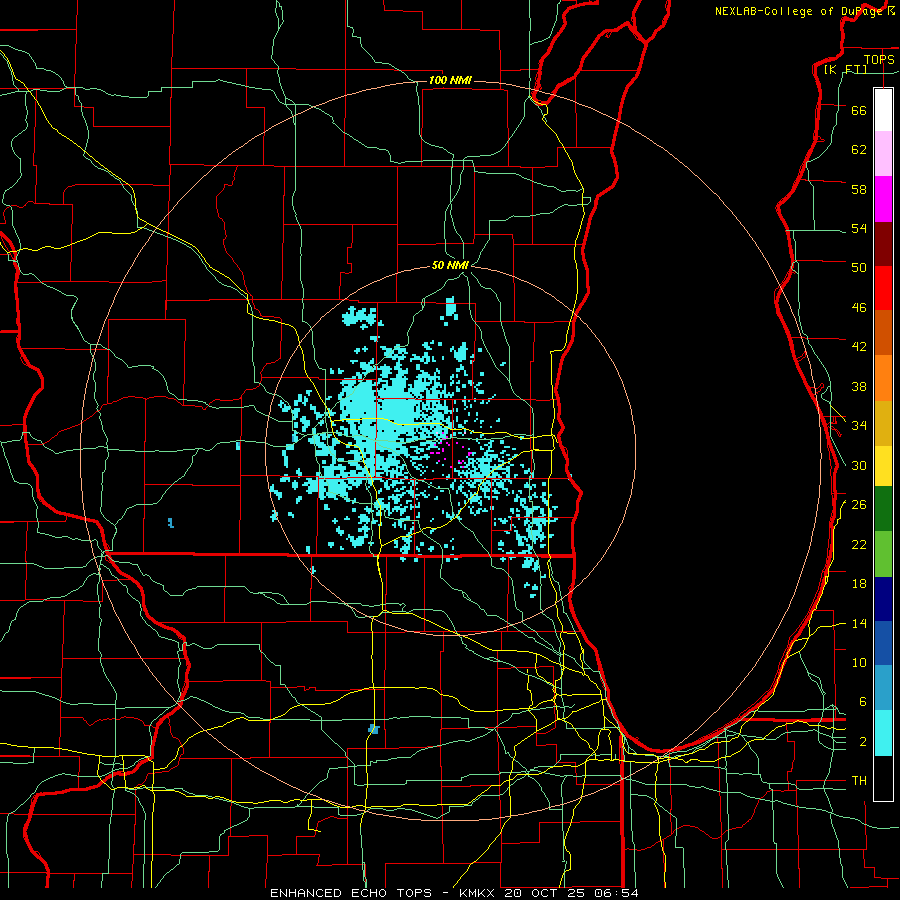Click the legend value "26"
900x900 pixels.
[859, 505]
